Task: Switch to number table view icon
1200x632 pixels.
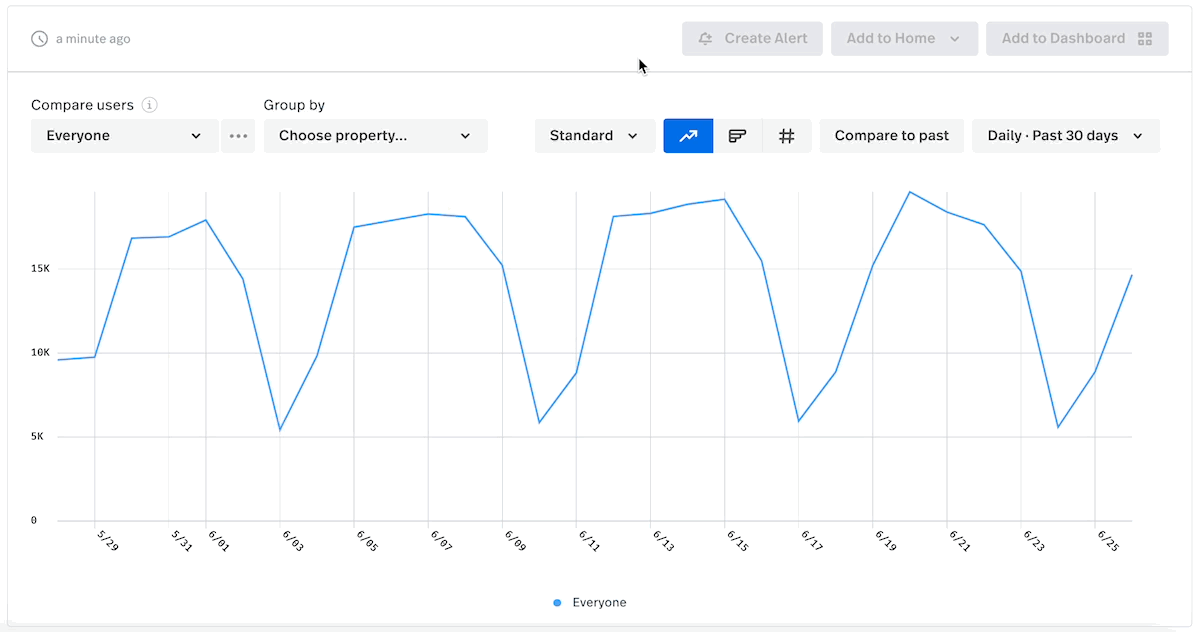Action: click(787, 136)
